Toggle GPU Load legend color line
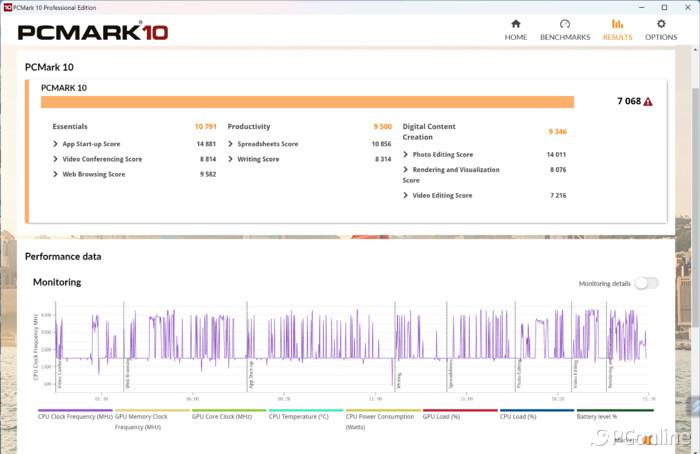The height and width of the screenshot is (454, 700). (x=459, y=410)
